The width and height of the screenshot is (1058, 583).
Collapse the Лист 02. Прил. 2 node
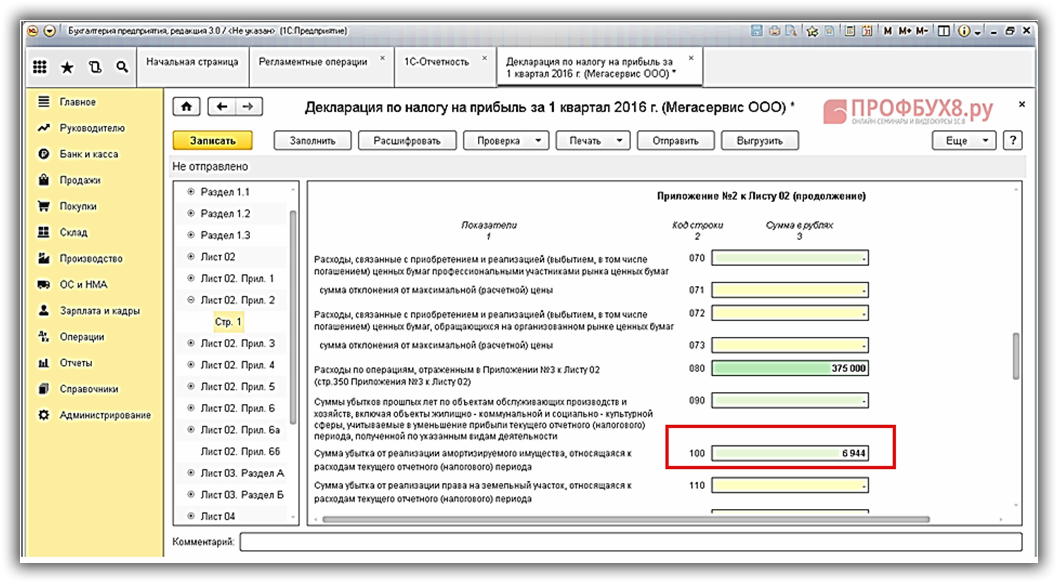tap(191, 300)
